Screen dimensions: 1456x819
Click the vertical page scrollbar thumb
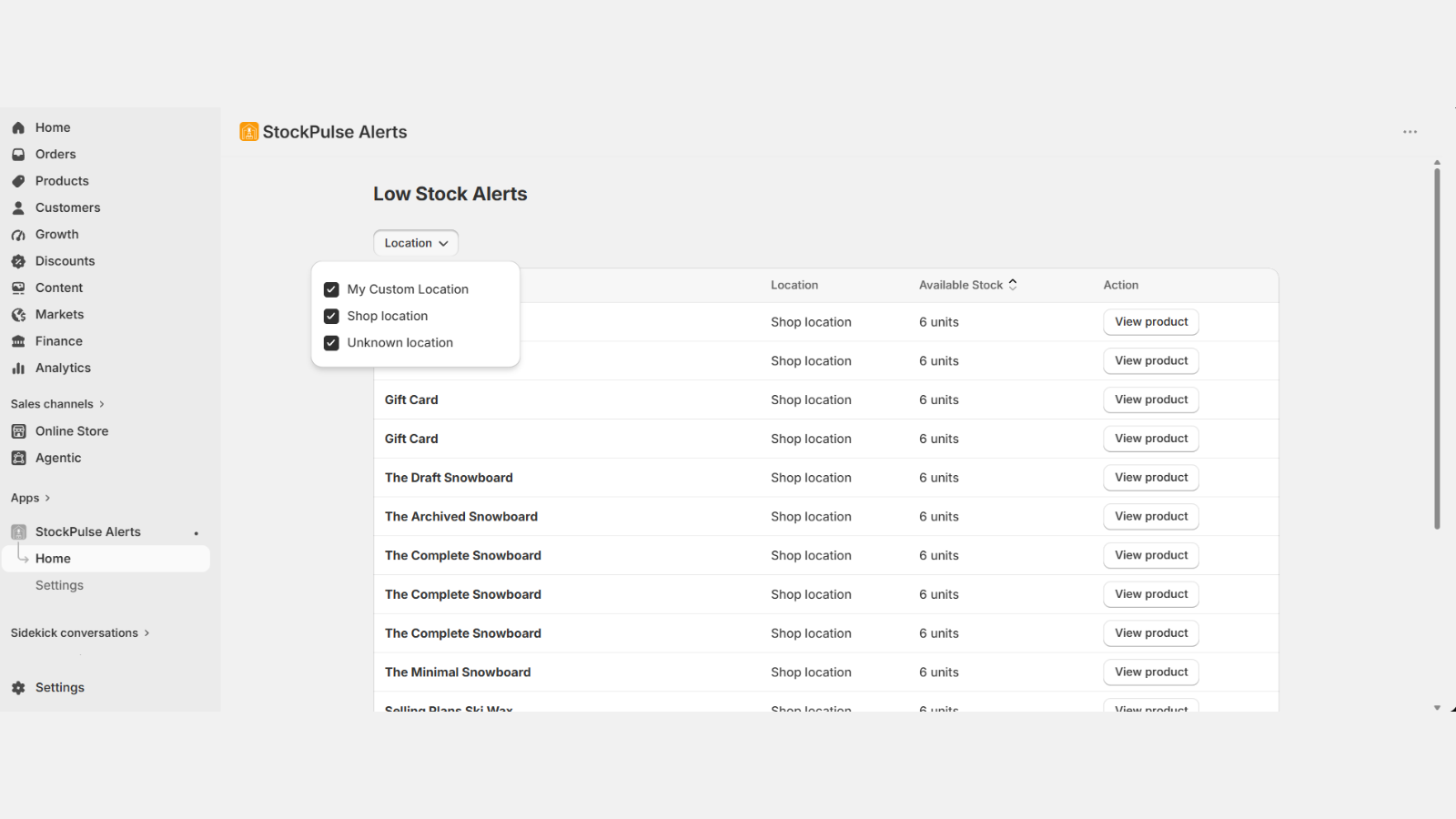click(x=1437, y=348)
